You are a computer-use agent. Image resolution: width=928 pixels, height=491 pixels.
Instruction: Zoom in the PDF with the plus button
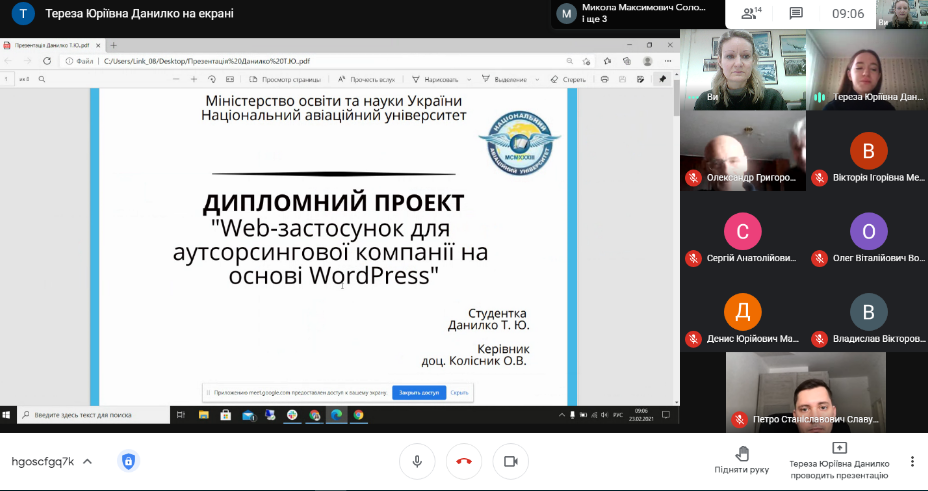[194, 79]
